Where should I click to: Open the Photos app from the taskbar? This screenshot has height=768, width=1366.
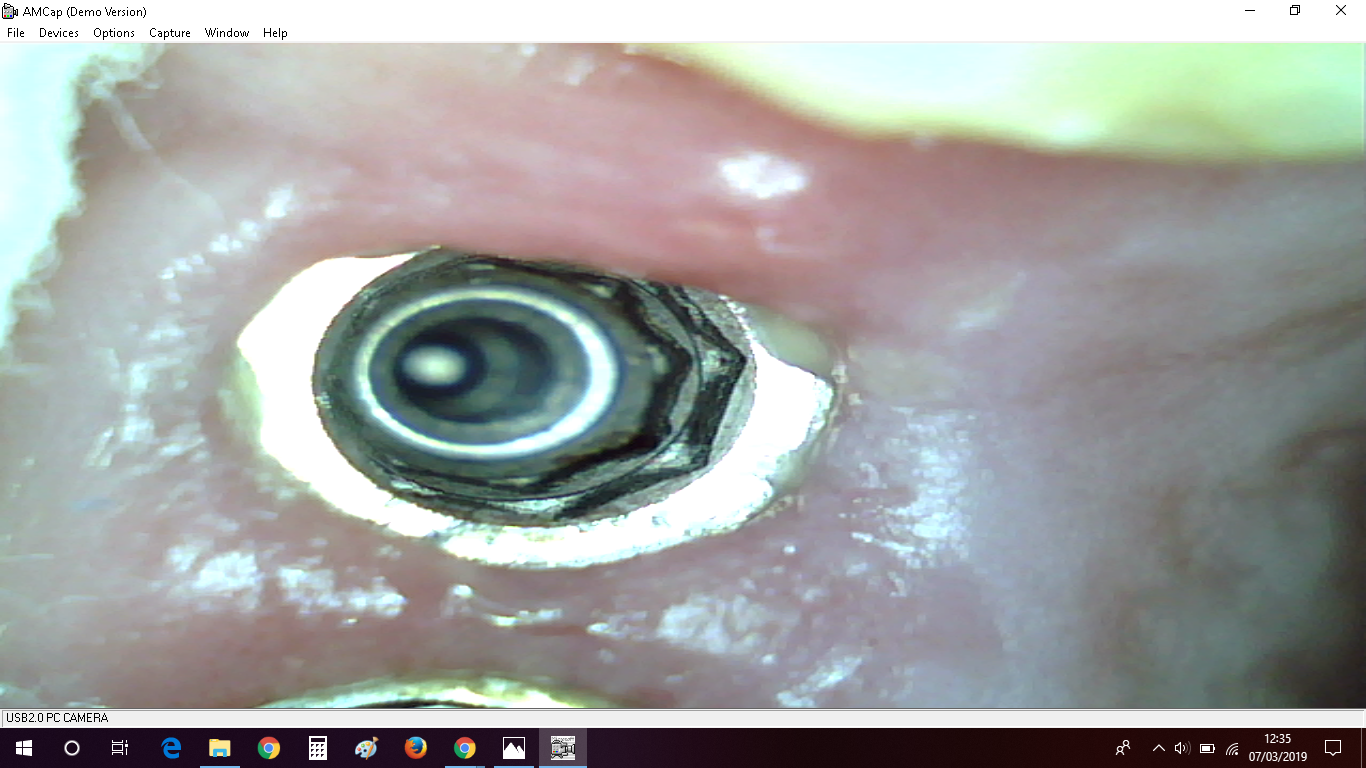pyautogui.click(x=514, y=748)
